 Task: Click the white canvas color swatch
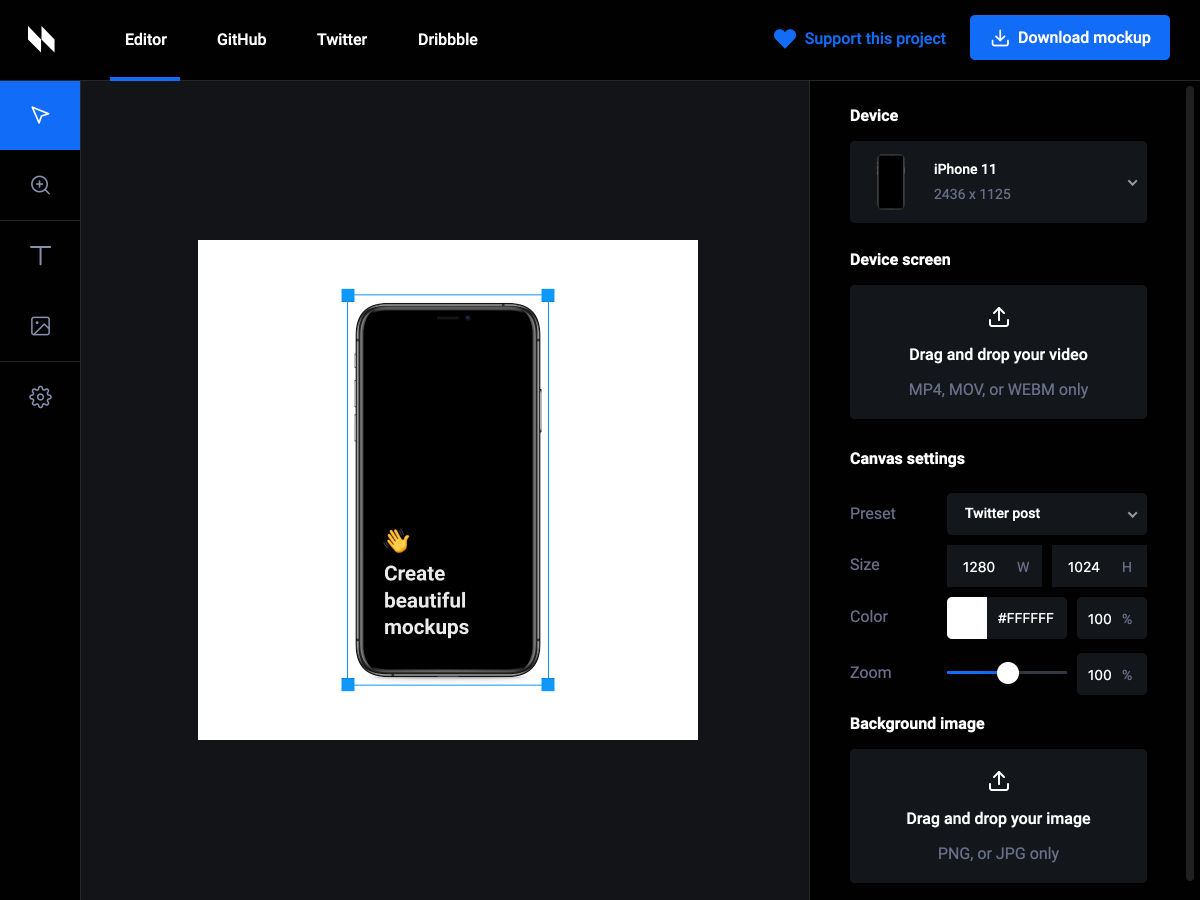click(967, 618)
